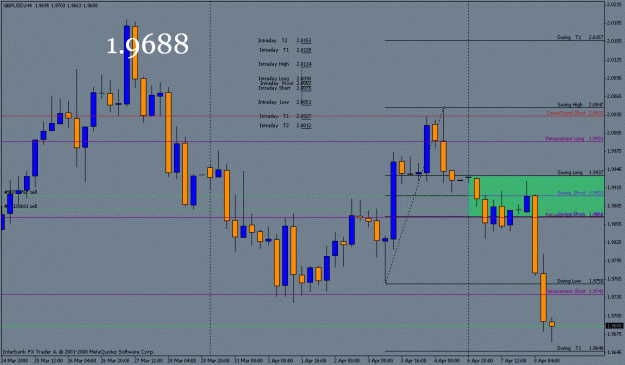The image size is (625, 365).
Task: Click the tall blue candle at chart peak
Action: point(127,65)
